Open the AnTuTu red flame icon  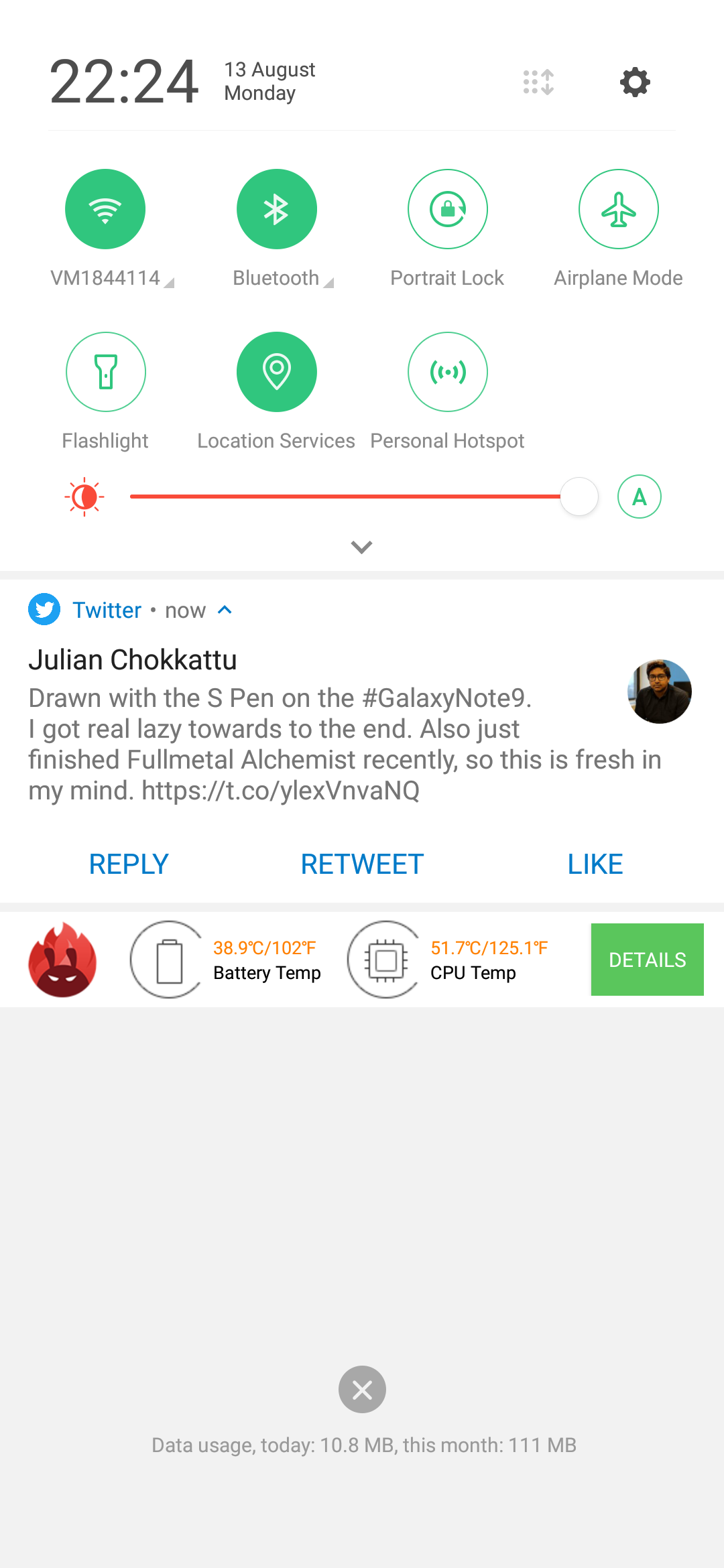tap(62, 960)
